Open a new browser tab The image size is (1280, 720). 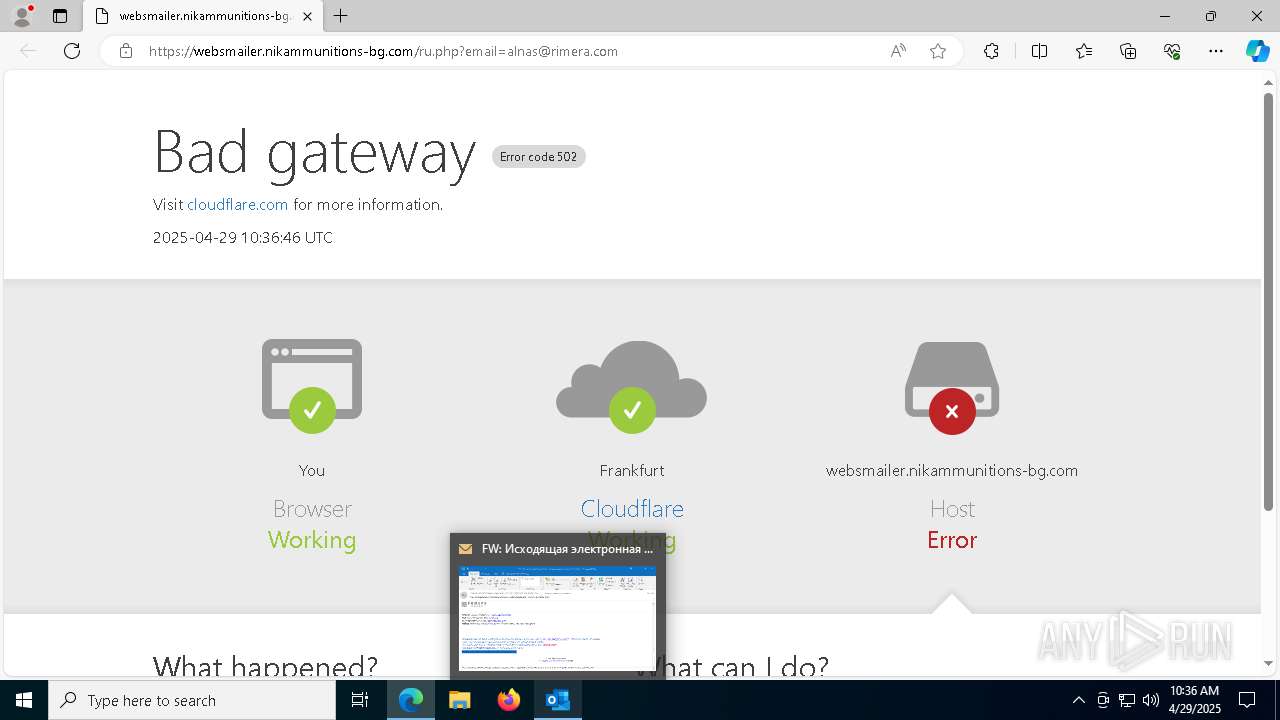click(341, 16)
